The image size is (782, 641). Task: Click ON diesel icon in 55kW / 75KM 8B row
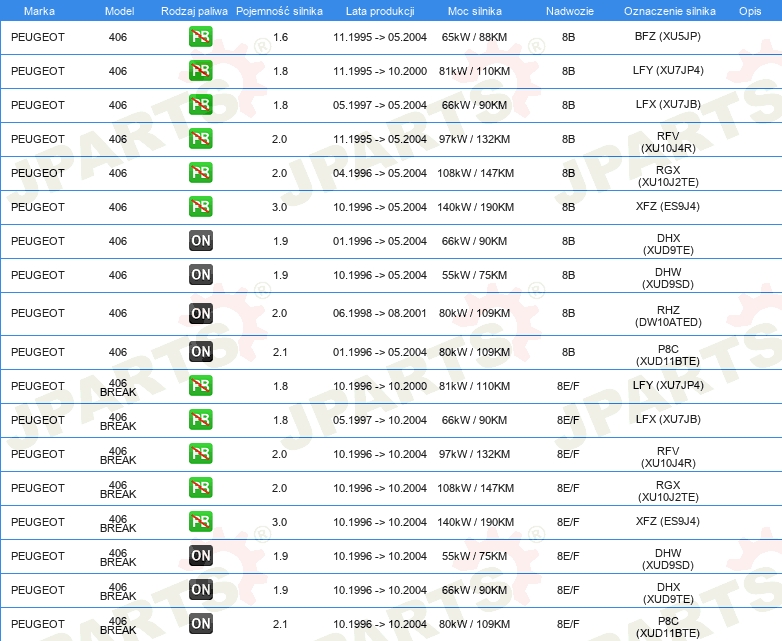tap(200, 274)
